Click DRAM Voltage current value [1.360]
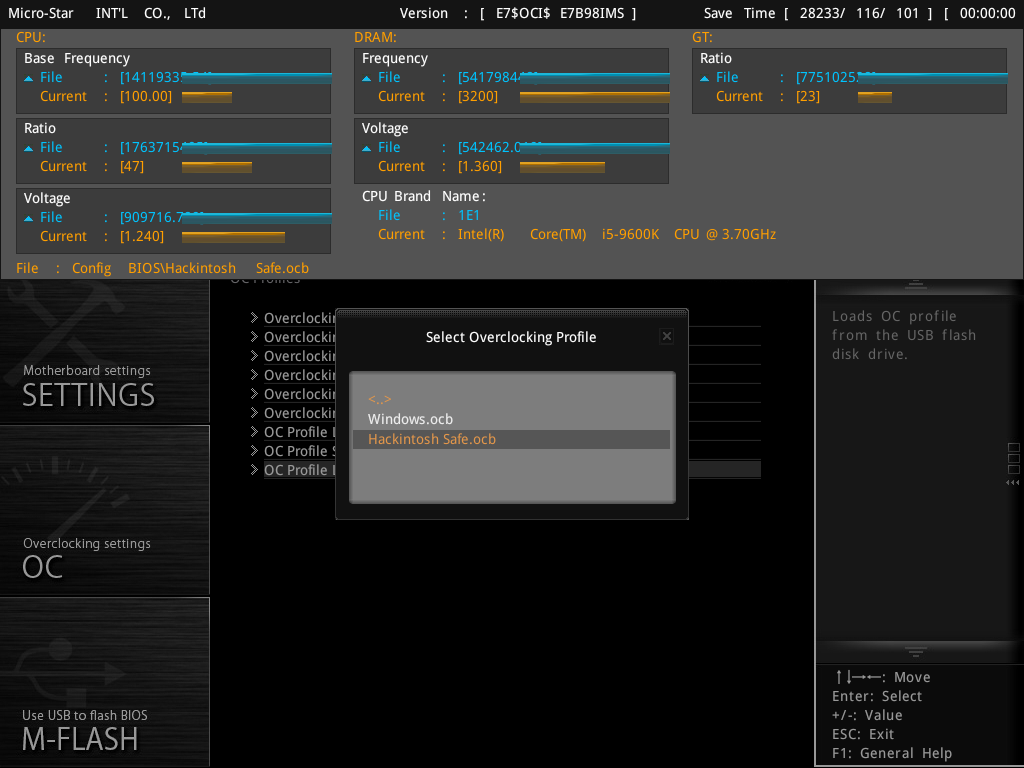Viewport: 1024px width, 768px height. (480, 167)
